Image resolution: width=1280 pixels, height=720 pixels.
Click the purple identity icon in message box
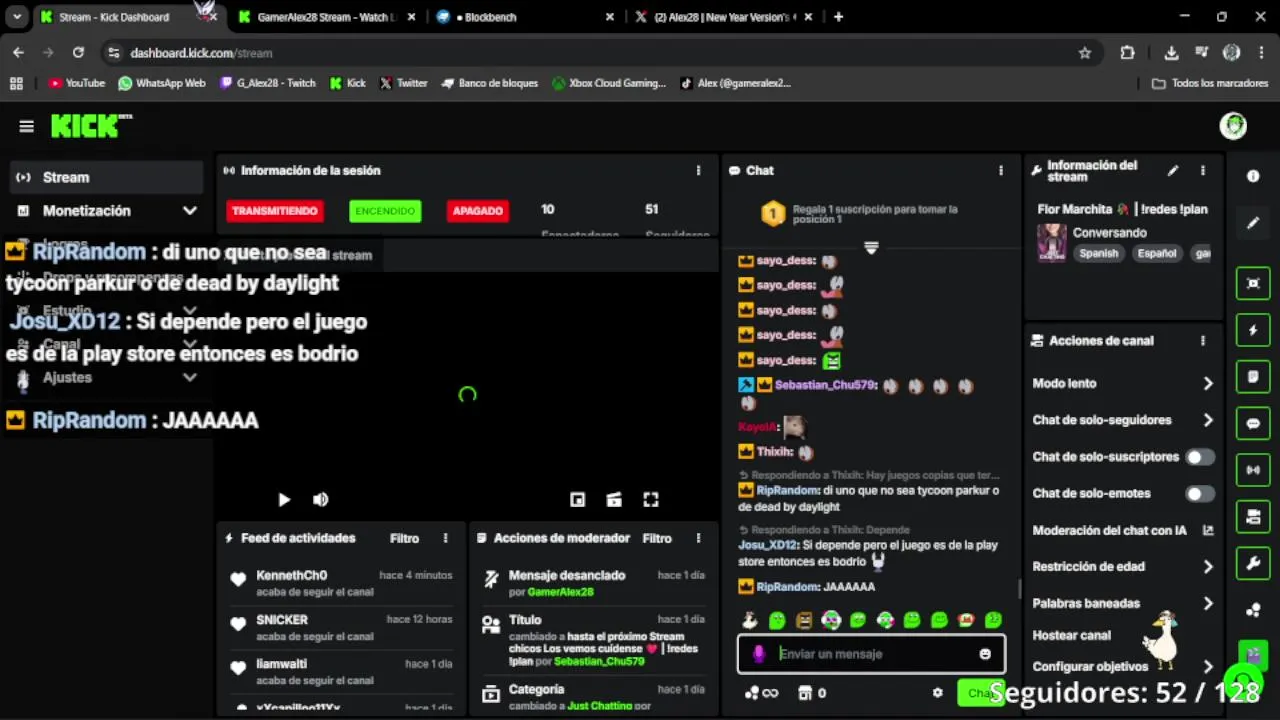(759, 654)
